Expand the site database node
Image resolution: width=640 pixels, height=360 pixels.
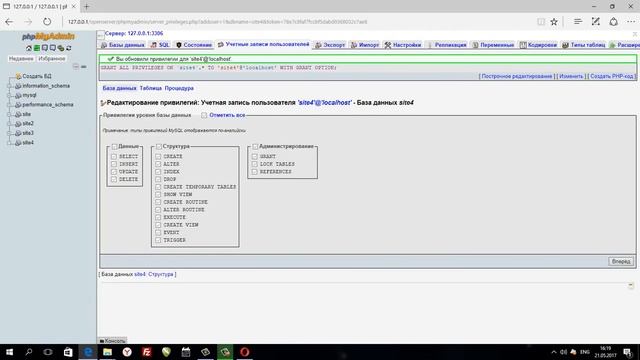9,114
